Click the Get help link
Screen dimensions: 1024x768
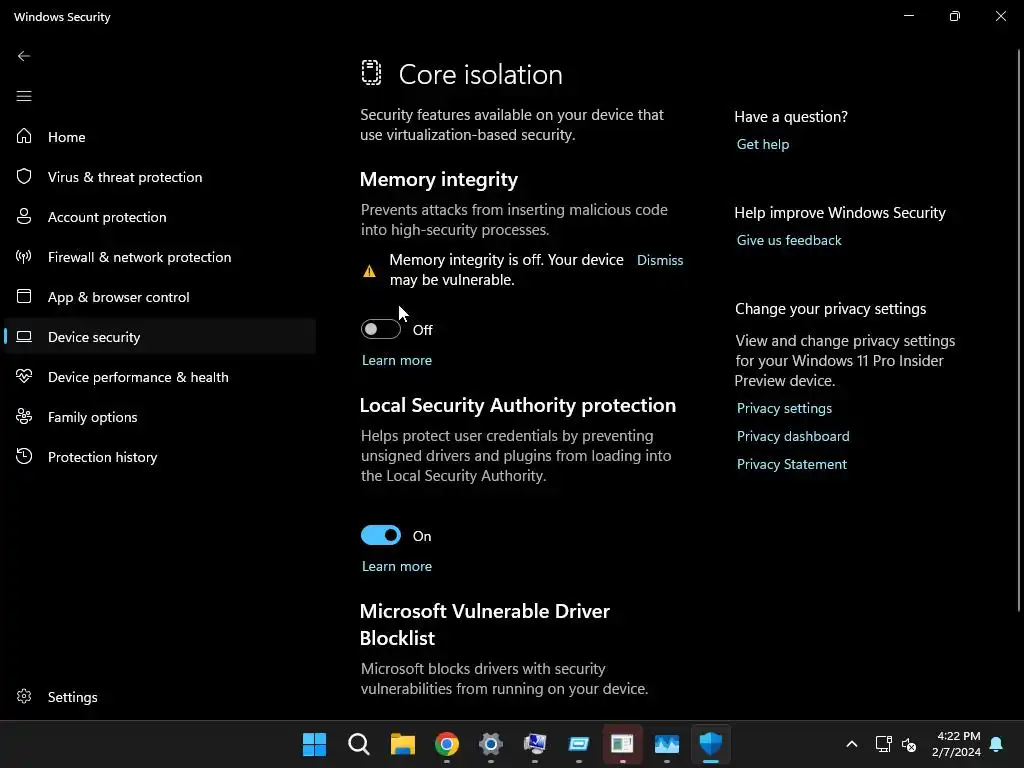coord(763,144)
